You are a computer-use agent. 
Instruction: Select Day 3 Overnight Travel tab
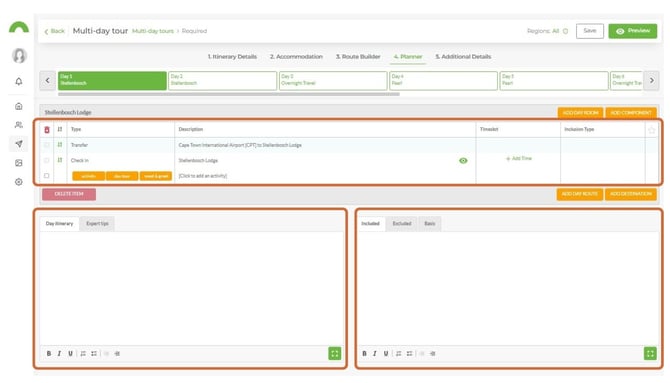333,80
